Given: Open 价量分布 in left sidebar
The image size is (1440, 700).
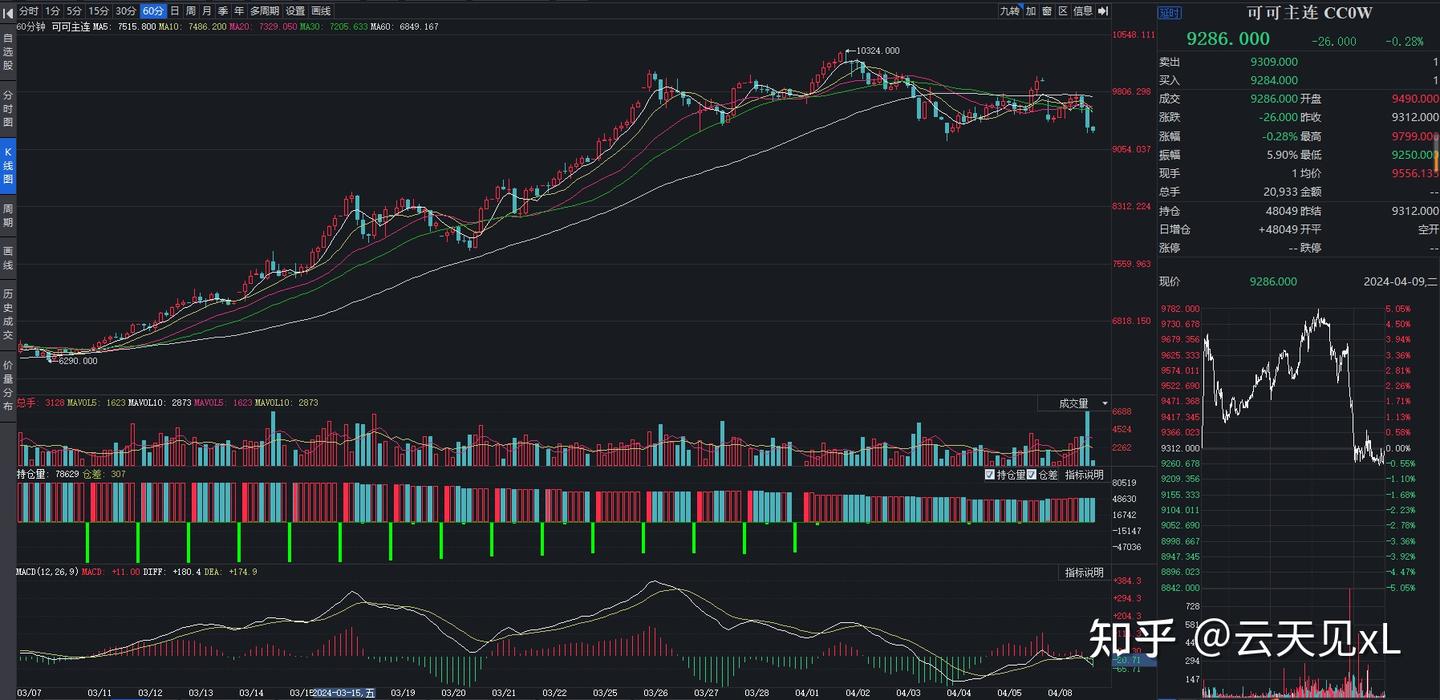Looking at the screenshot, I should [x=8, y=385].
